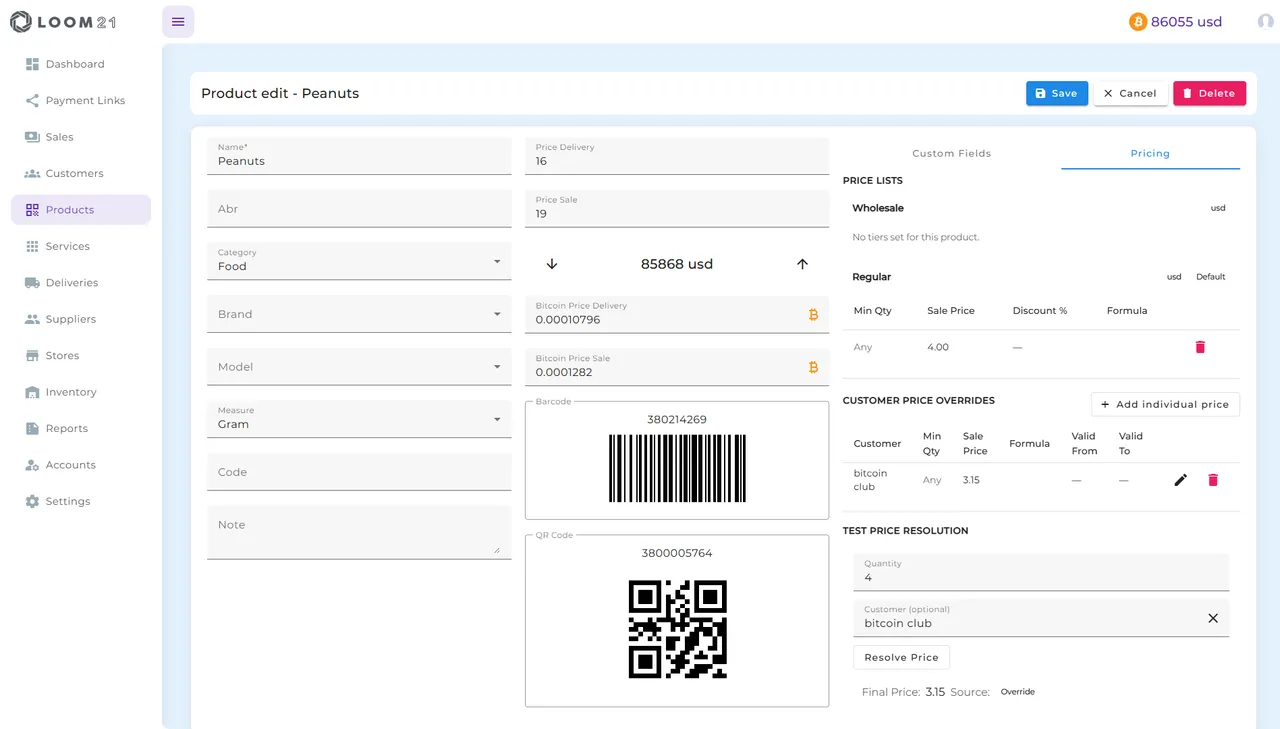Click the QR code number 3800005764

coord(677,553)
